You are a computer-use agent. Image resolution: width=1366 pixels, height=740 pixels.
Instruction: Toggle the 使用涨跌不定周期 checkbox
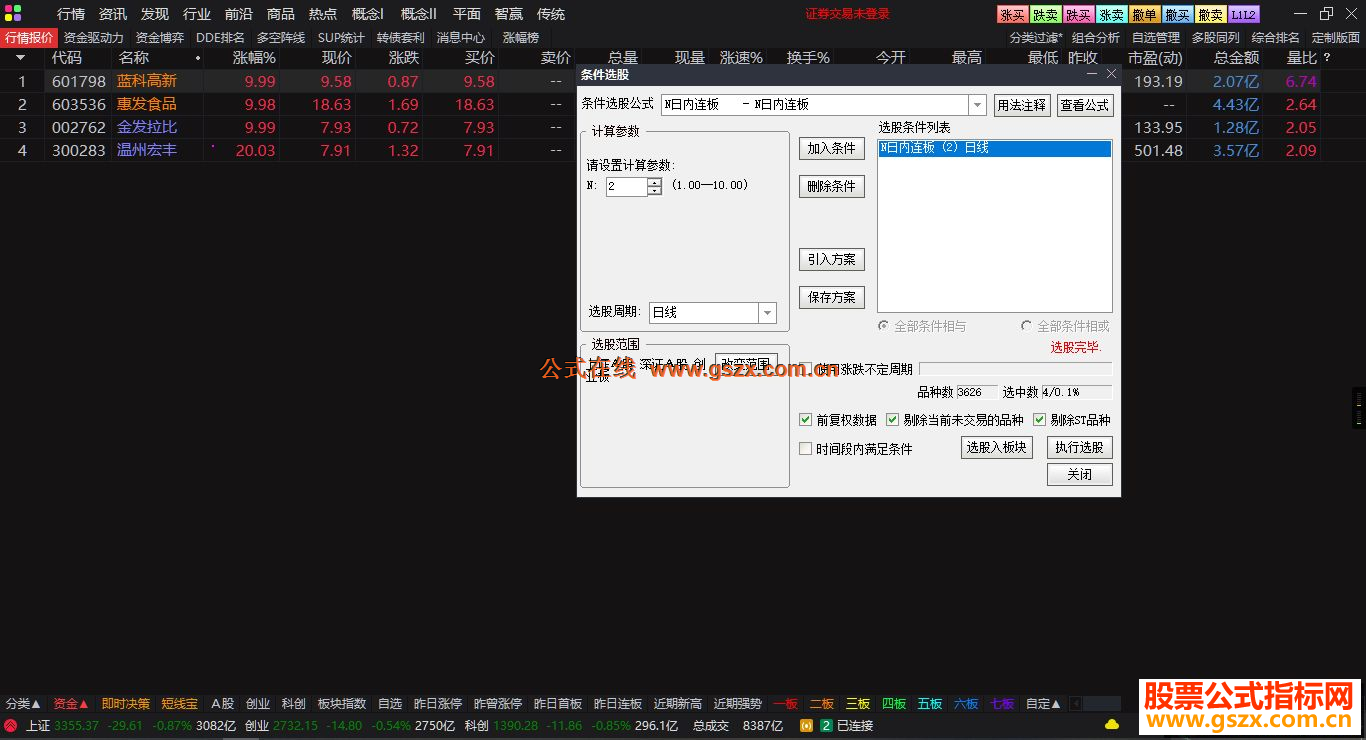(806, 369)
